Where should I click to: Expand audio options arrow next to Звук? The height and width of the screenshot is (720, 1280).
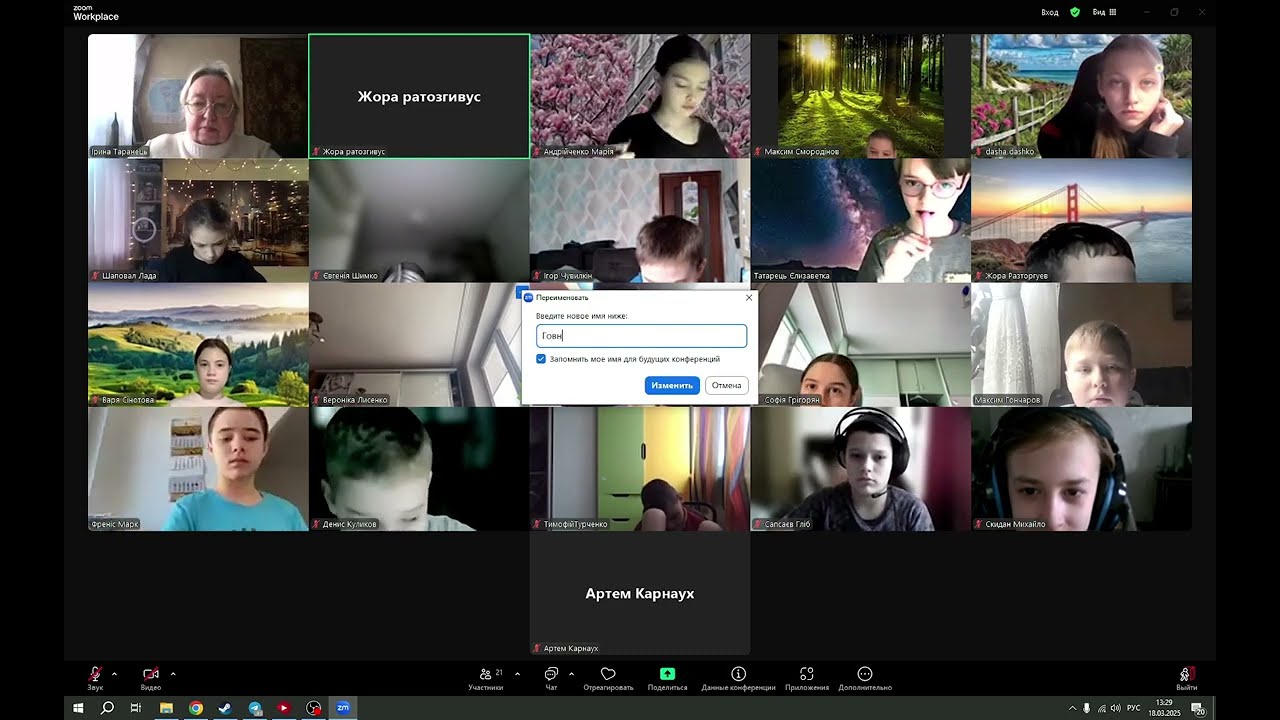(x=114, y=673)
